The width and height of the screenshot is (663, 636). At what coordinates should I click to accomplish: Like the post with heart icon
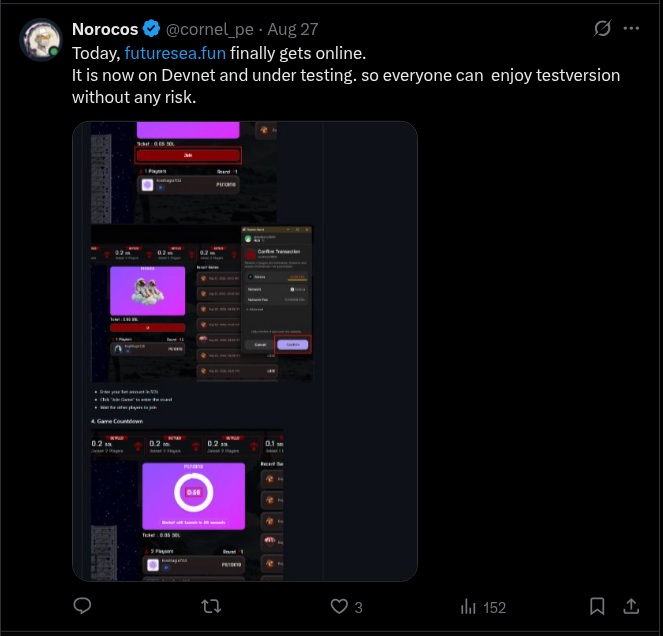[339, 606]
